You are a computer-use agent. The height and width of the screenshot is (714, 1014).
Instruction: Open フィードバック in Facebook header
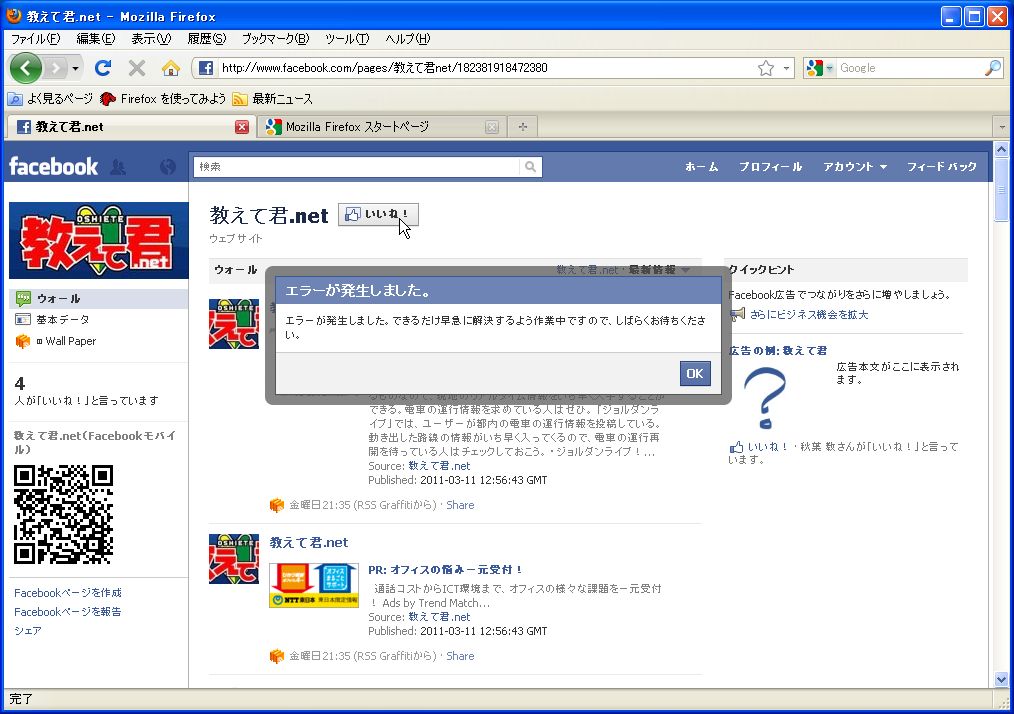coord(942,167)
